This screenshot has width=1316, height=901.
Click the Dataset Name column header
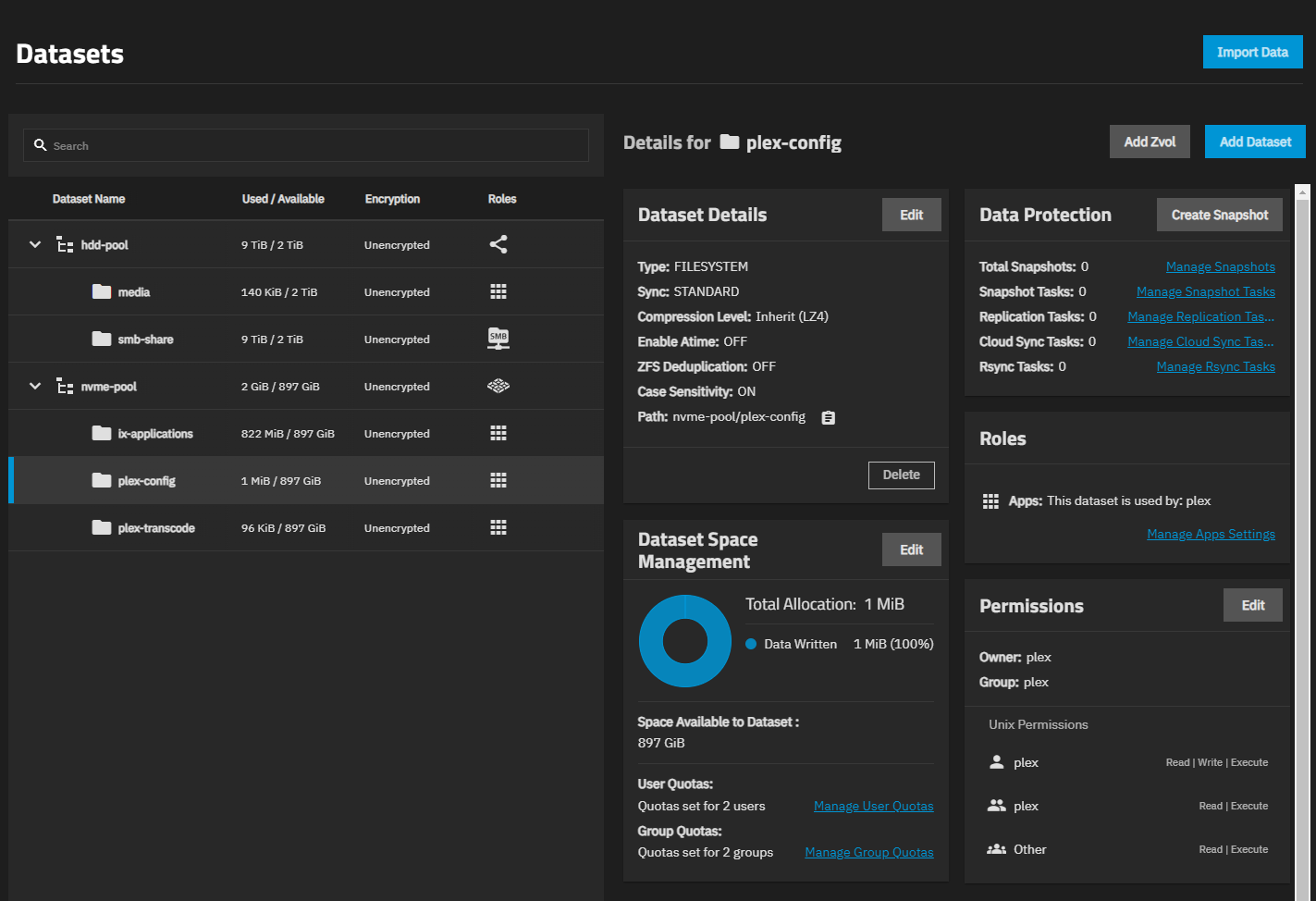click(89, 199)
